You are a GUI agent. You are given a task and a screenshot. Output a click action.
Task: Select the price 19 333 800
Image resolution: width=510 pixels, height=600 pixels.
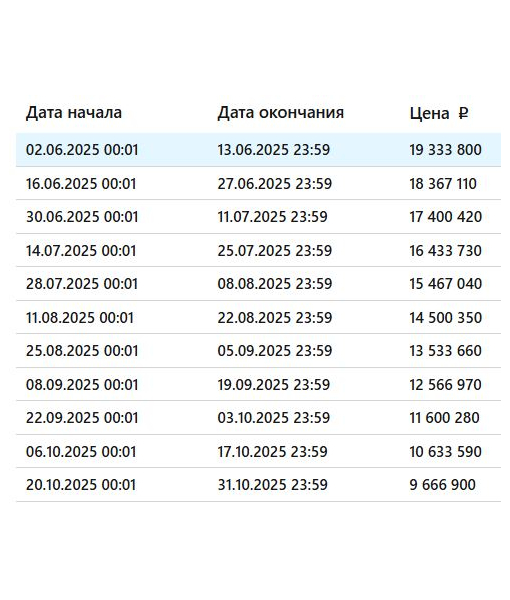pyautogui.click(x=445, y=150)
